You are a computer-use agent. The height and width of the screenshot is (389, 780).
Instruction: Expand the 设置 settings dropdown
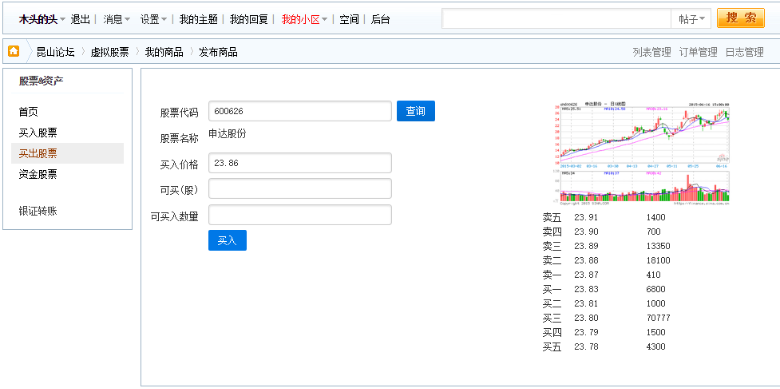click(x=153, y=20)
